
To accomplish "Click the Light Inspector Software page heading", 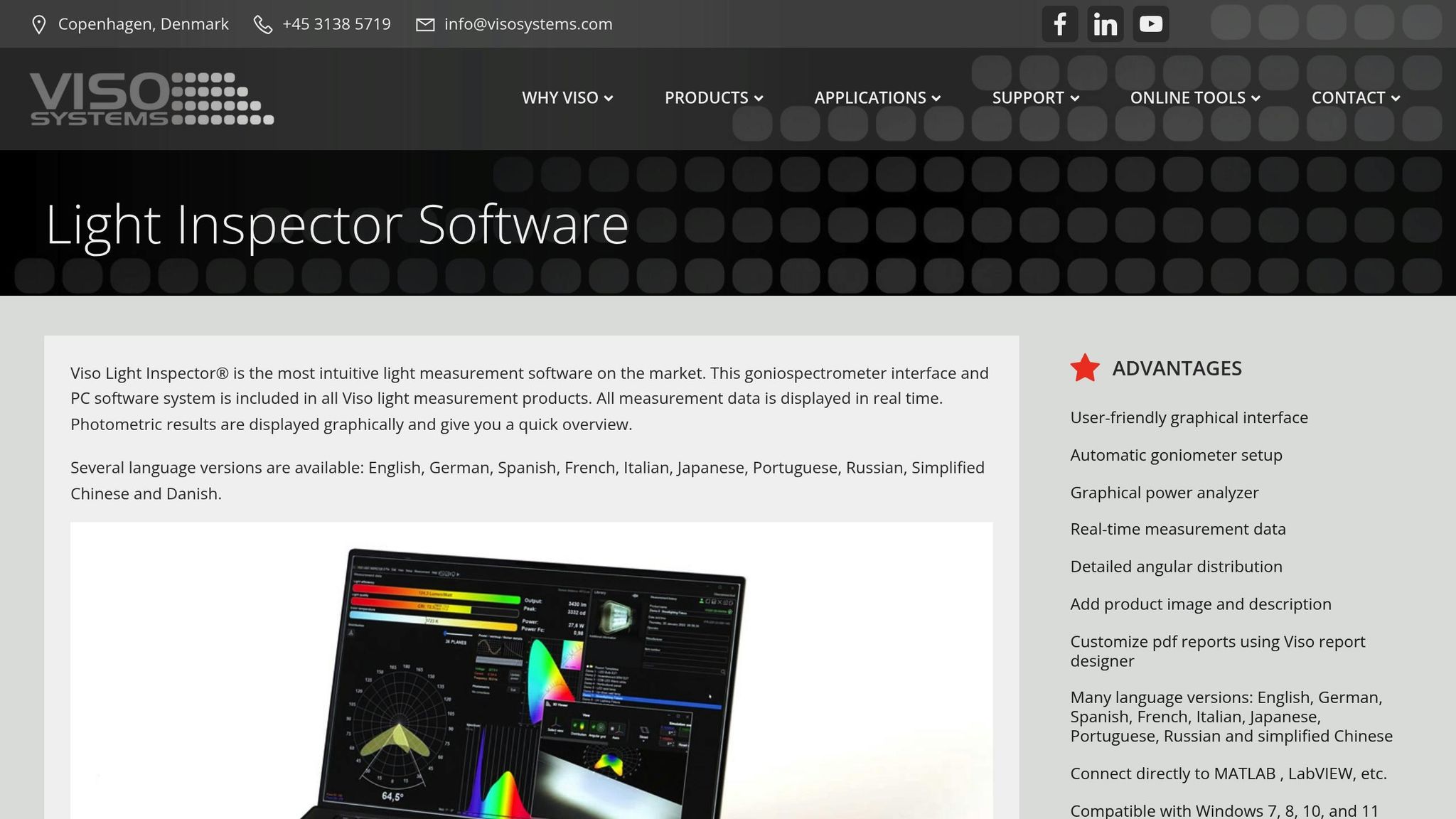I will click(336, 224).
